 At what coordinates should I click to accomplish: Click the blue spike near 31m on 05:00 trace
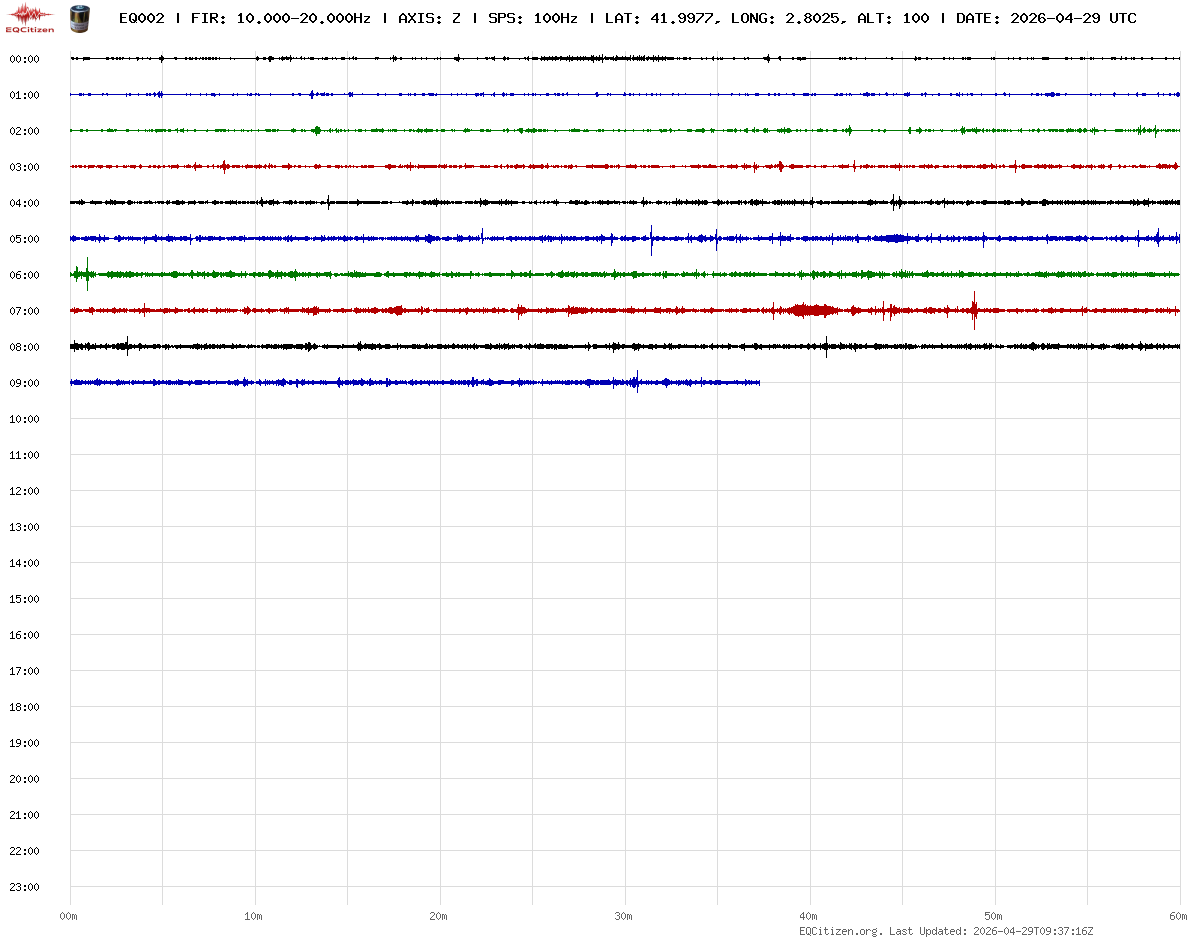(651, 239)
